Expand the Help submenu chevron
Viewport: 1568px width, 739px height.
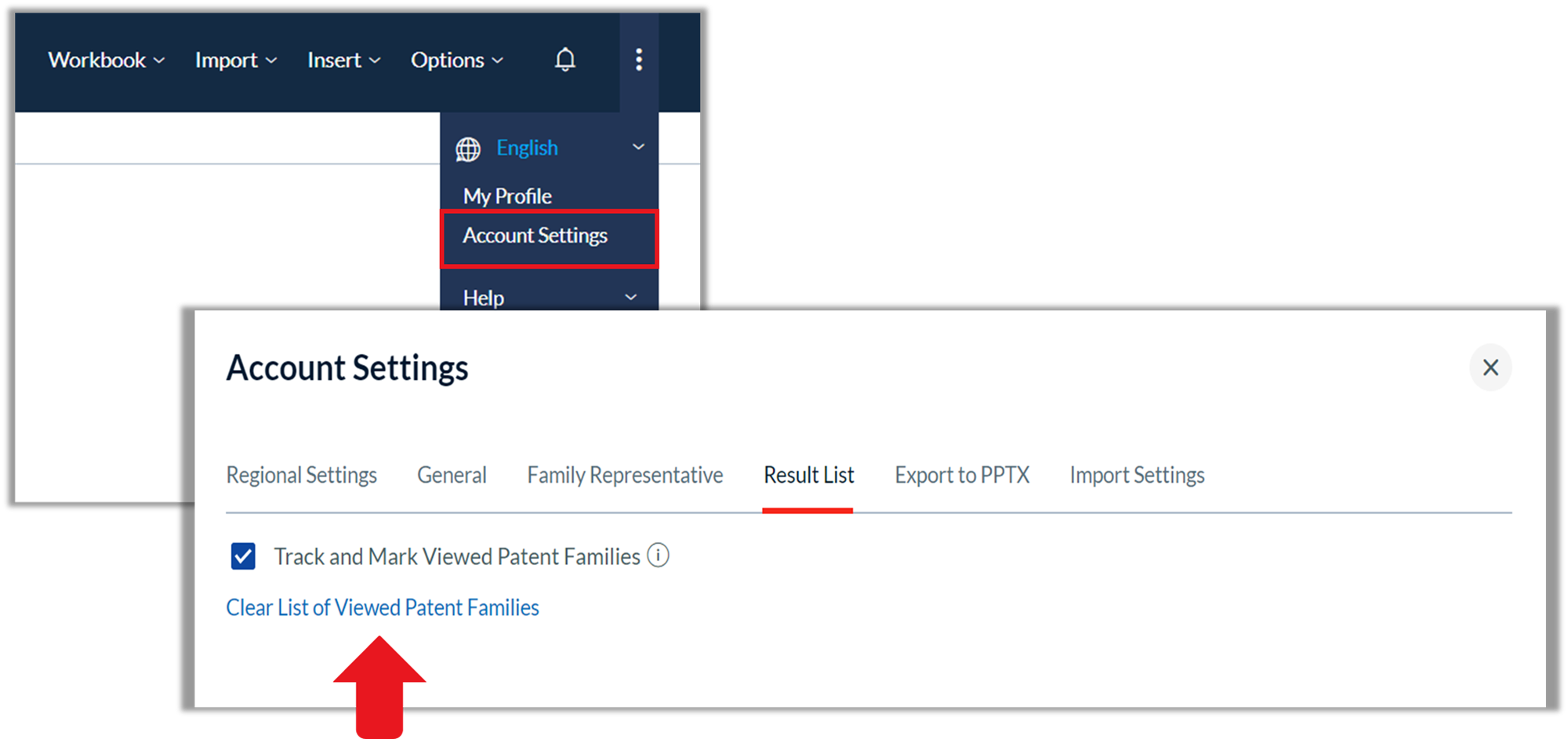[630, 297]
